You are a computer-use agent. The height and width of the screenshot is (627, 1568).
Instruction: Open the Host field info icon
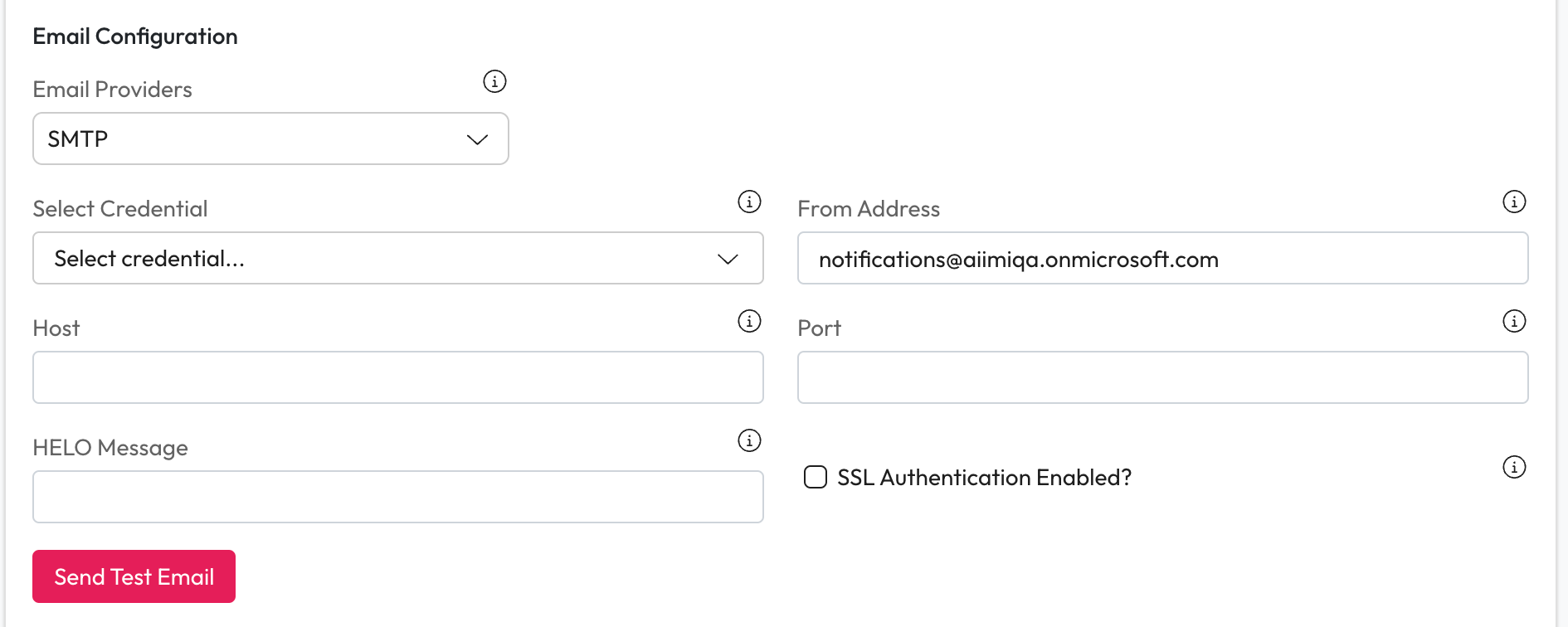click(x=749, y=321)
